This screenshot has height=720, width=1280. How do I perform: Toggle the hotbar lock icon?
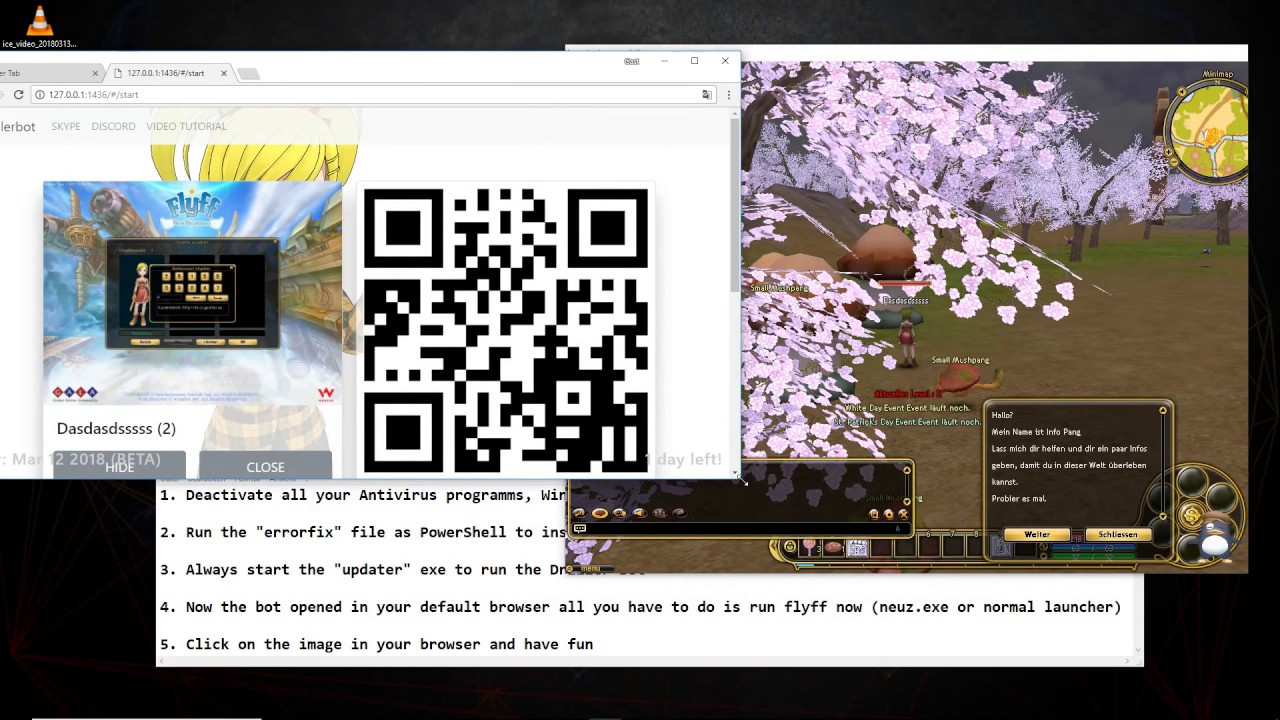tap(790, 546)
